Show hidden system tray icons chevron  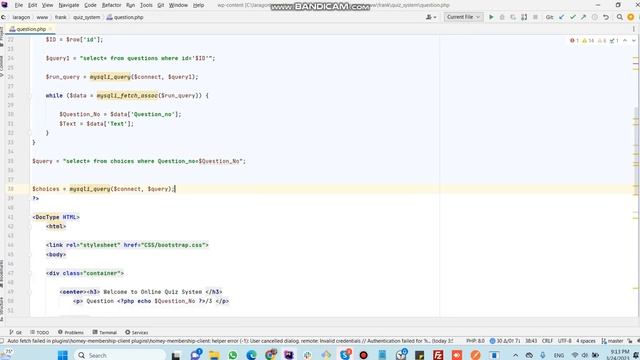[516, 356]
